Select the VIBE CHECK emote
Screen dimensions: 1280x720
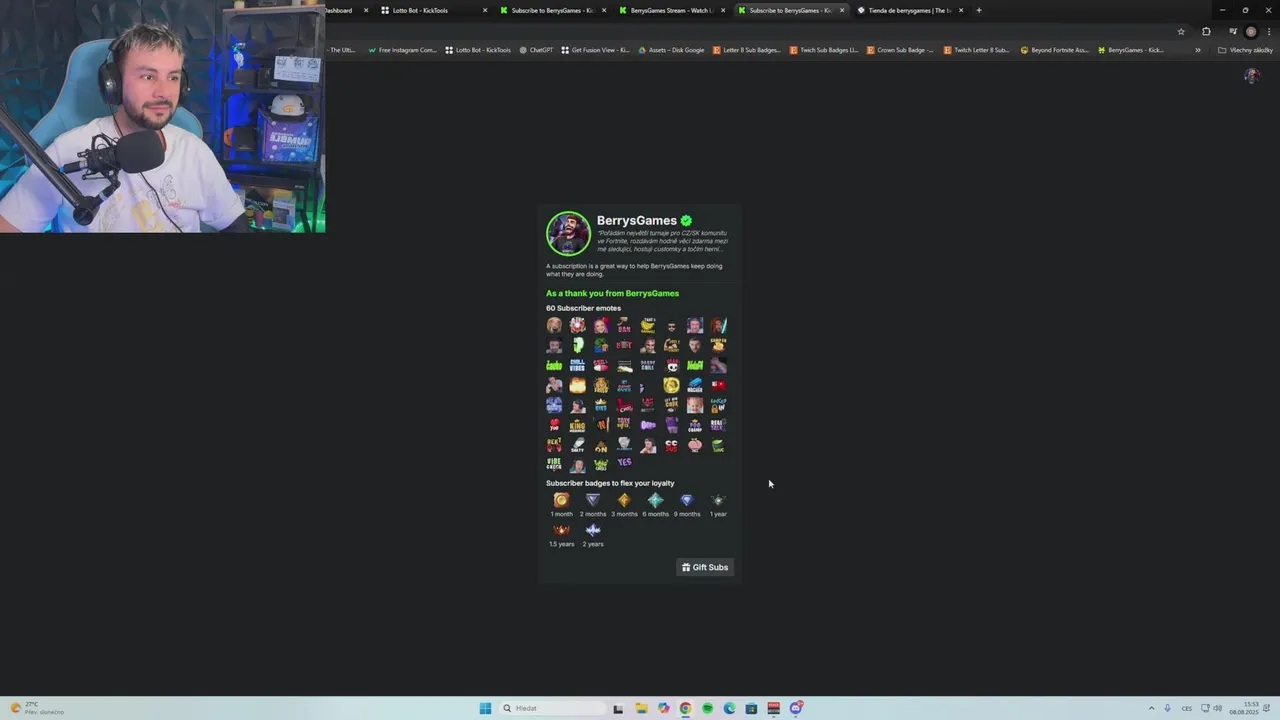point(554,464)
